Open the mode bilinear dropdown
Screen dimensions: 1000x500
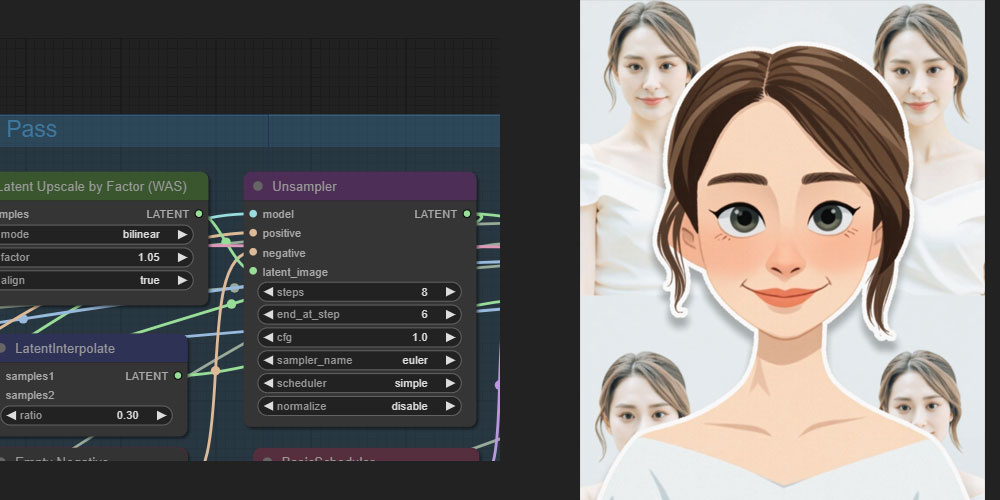(x=96, y=235)
